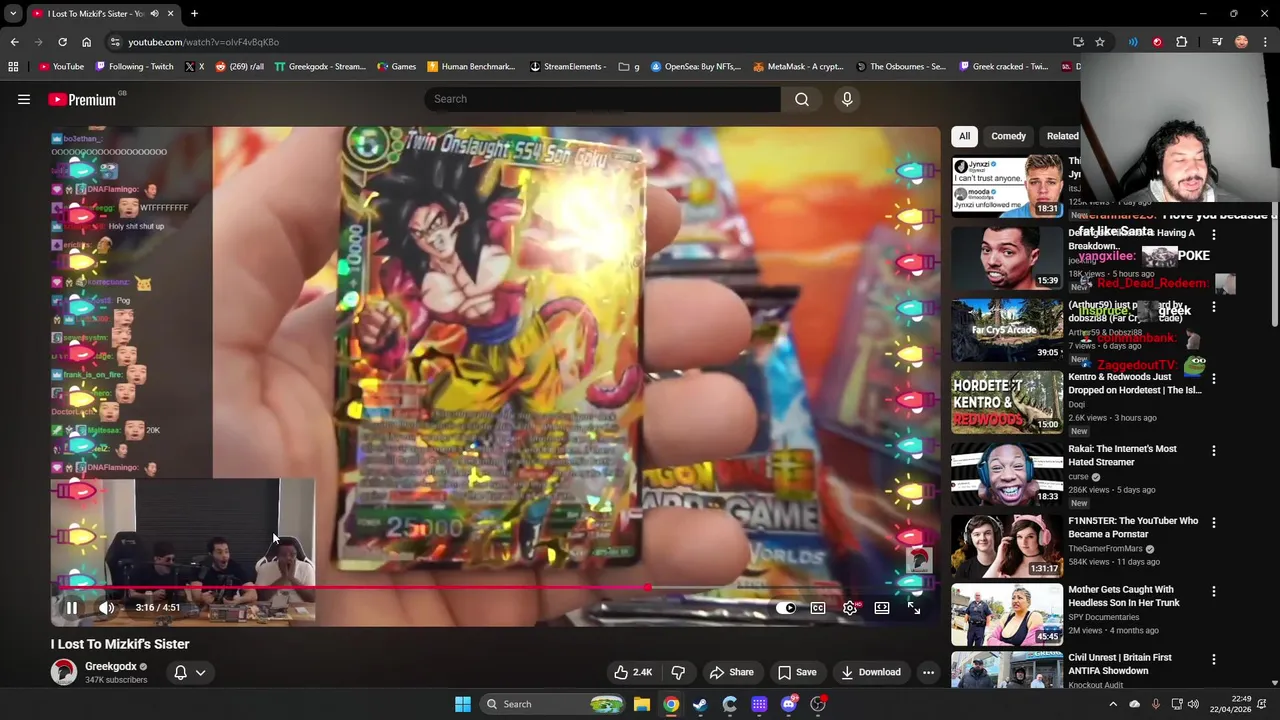Open options menu for Mother Gets Caught video
Screen dimensions: 1280x720
[1214, 591]
